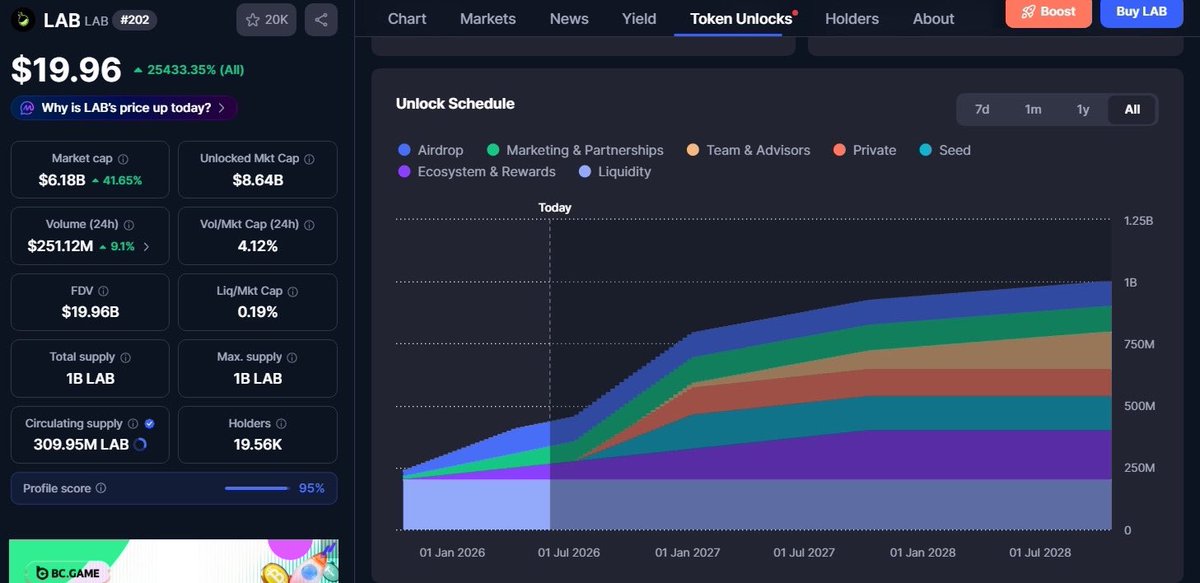Click the 0.19% Liq/Mkt Cap value

point(257,312)
